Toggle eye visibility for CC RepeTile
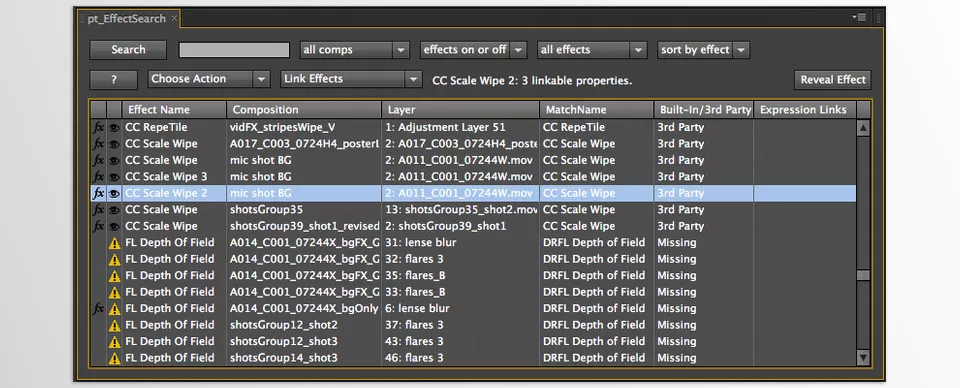This screenshot has height=388, width=960. 114,128
